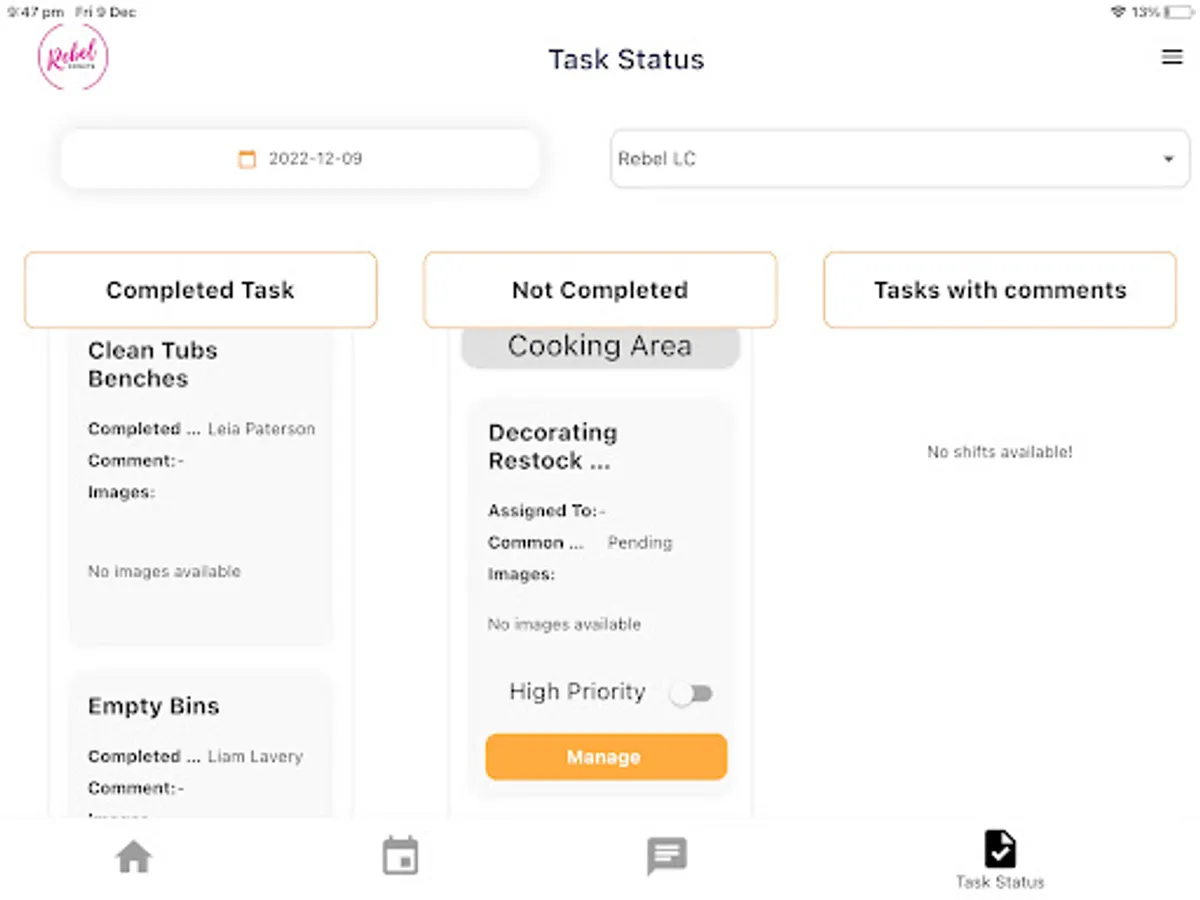Open the hamburger menu icon

(x=1172, y=57)
